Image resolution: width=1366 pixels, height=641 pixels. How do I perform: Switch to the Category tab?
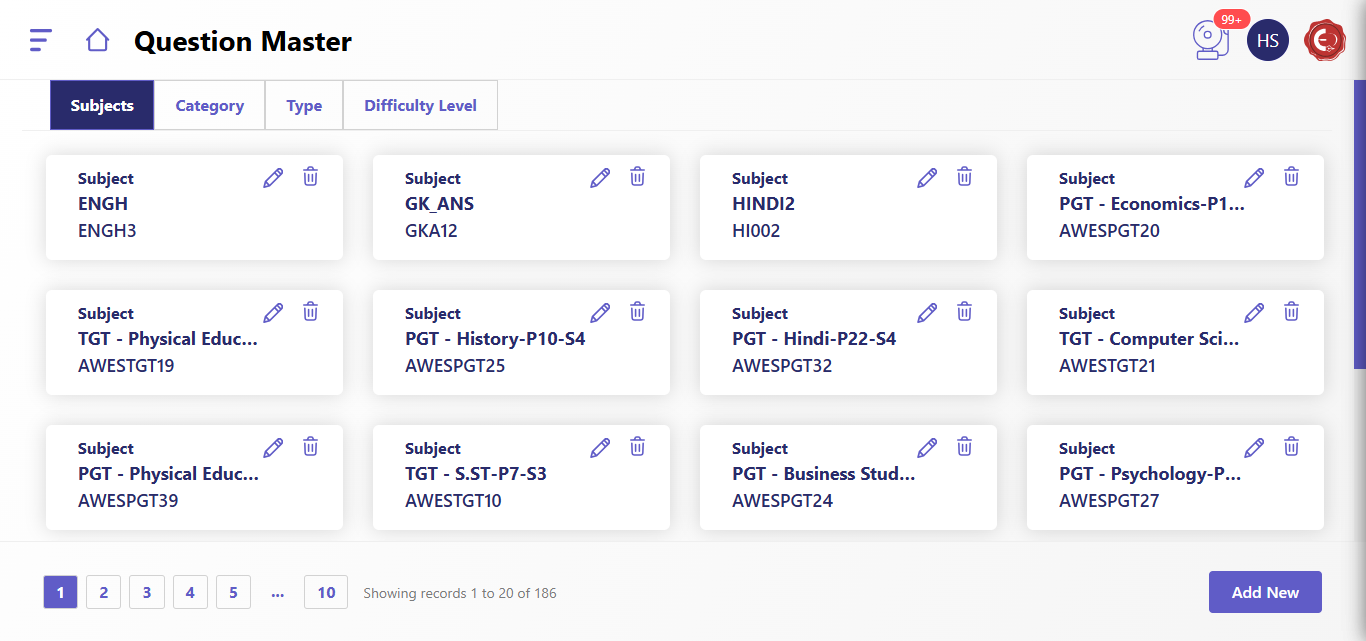pos(209,106)
